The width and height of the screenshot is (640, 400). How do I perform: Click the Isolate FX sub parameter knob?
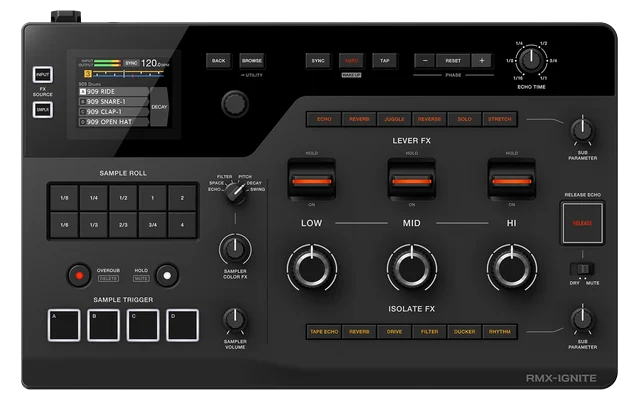click(582, 319)
